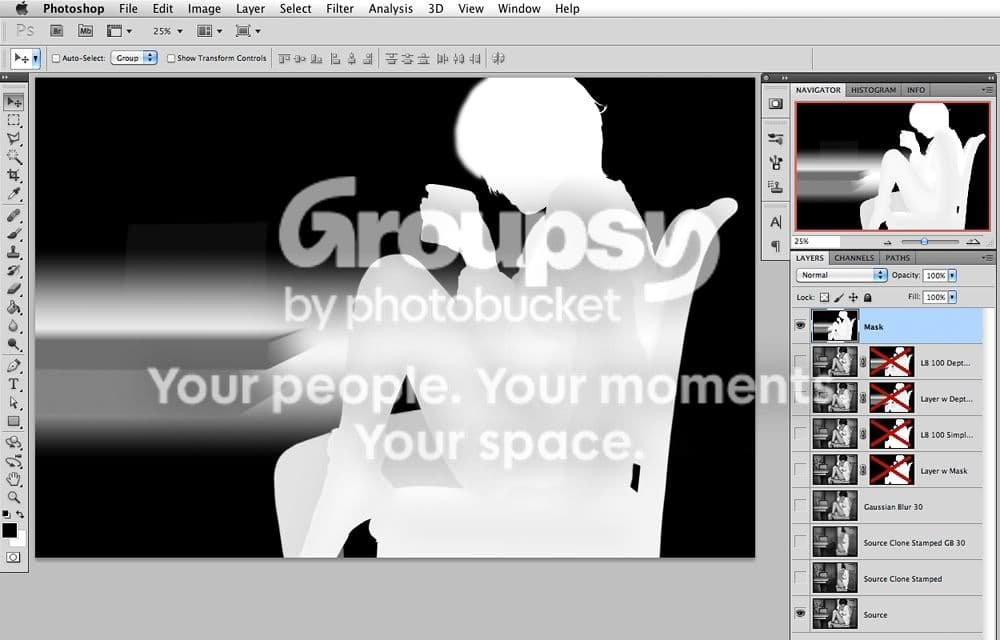Select the Clone Stamp tool

point(13,252)
